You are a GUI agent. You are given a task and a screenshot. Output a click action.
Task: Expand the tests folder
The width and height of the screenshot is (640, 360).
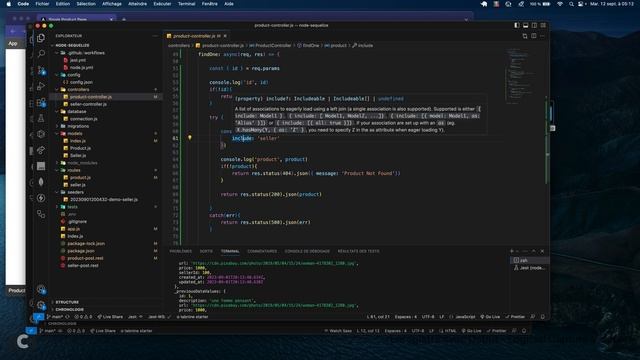tap(72, 207)
